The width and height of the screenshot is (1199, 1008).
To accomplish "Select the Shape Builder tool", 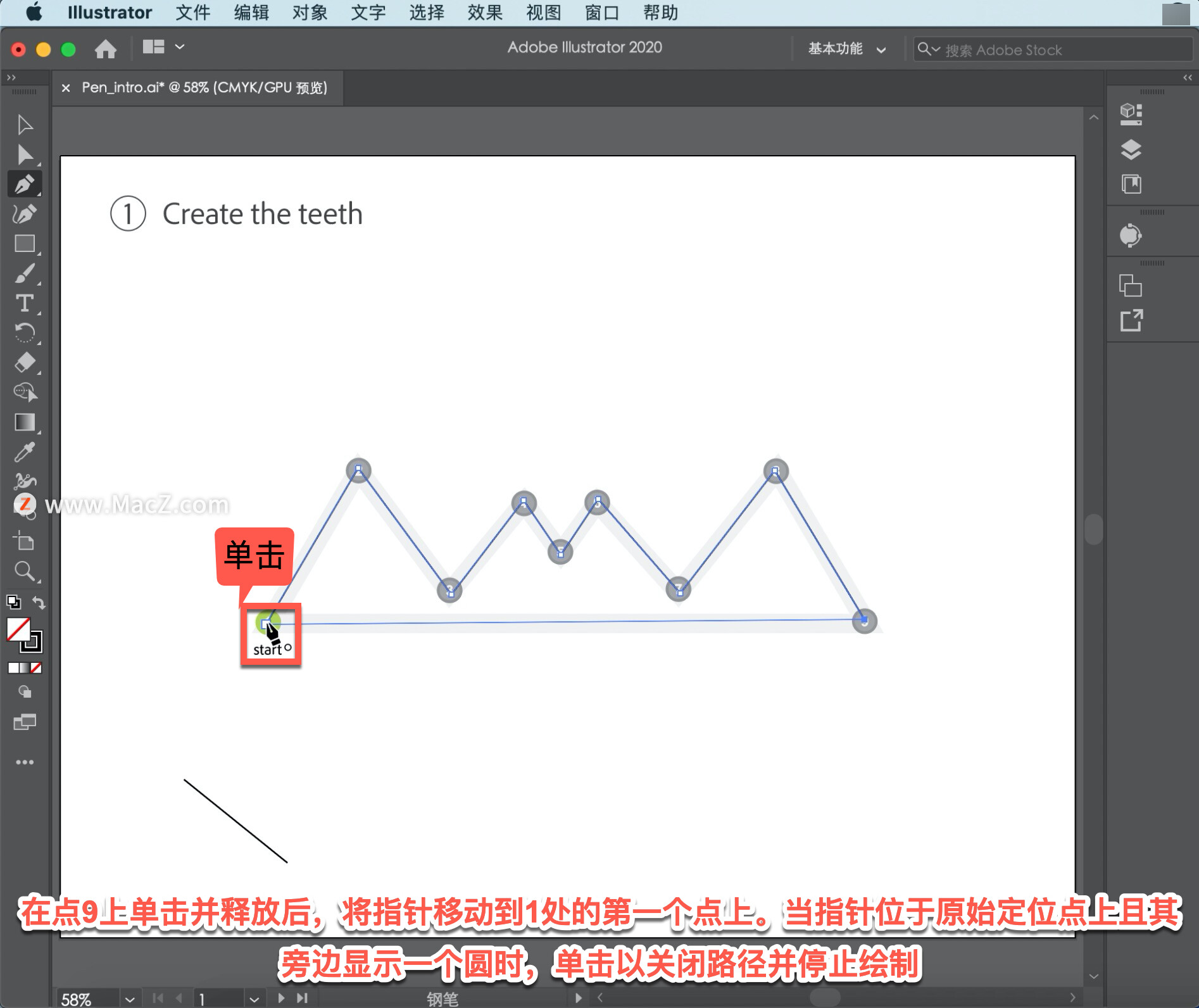I will tap(25, 393).
